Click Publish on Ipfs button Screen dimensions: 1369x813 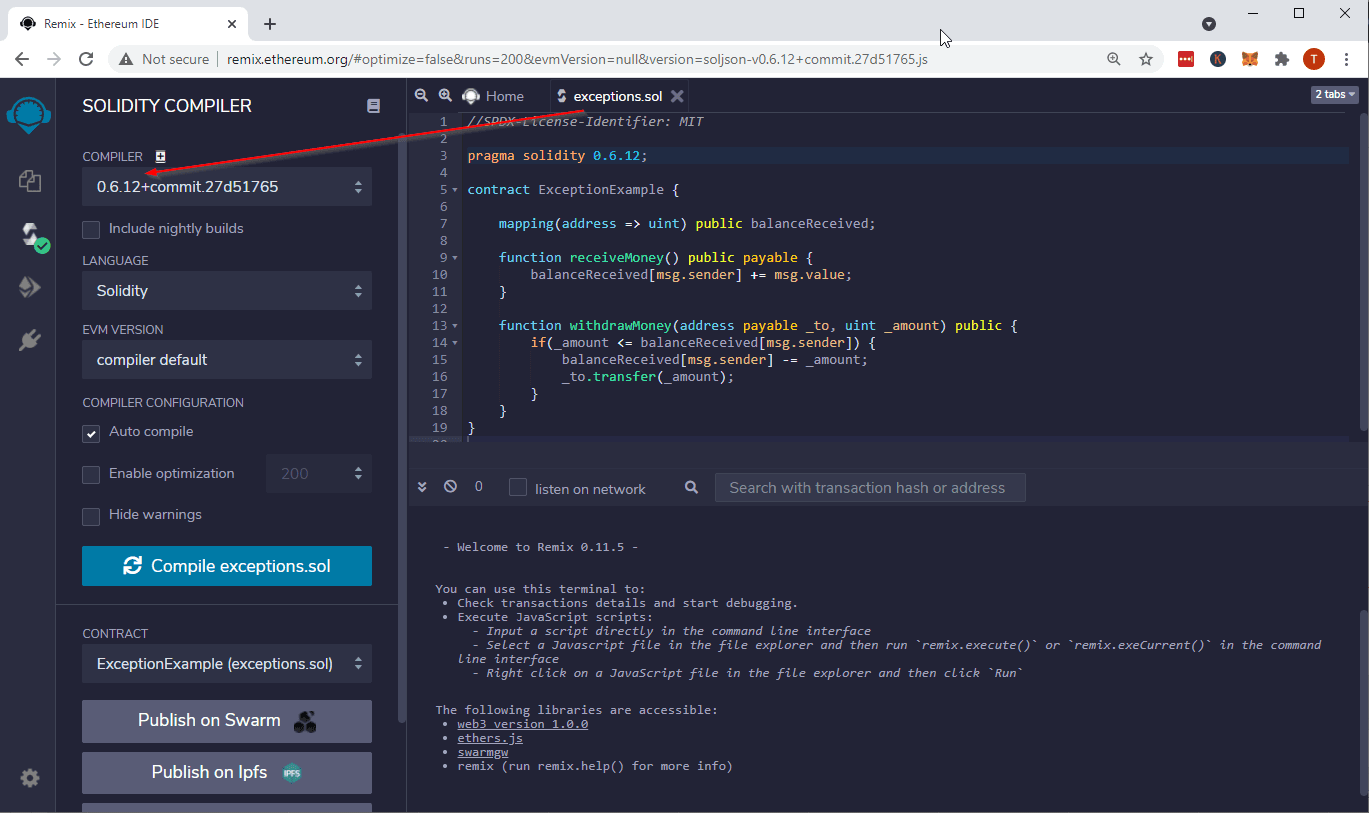(227, 773)
